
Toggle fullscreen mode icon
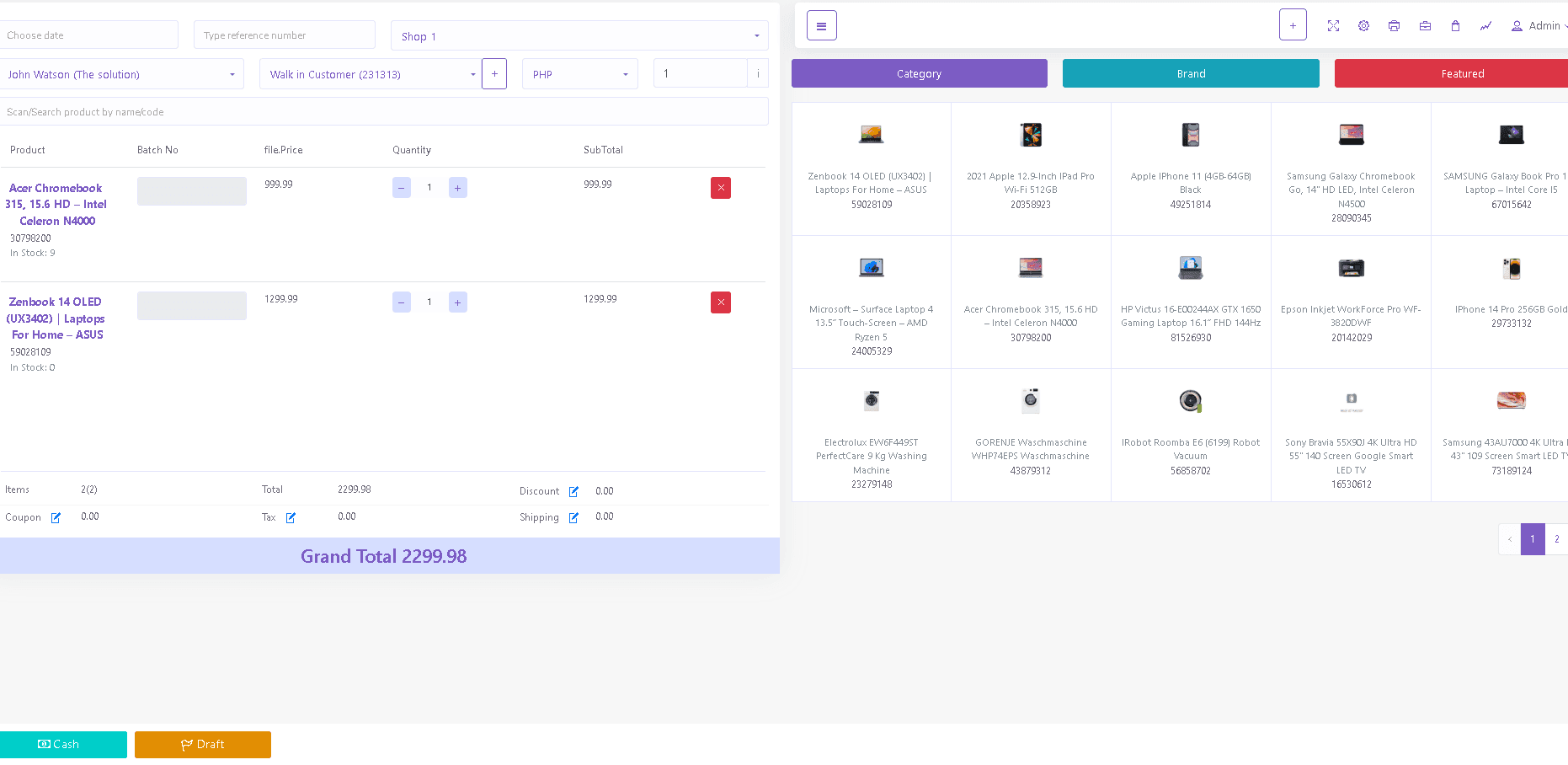[1333, 26]
